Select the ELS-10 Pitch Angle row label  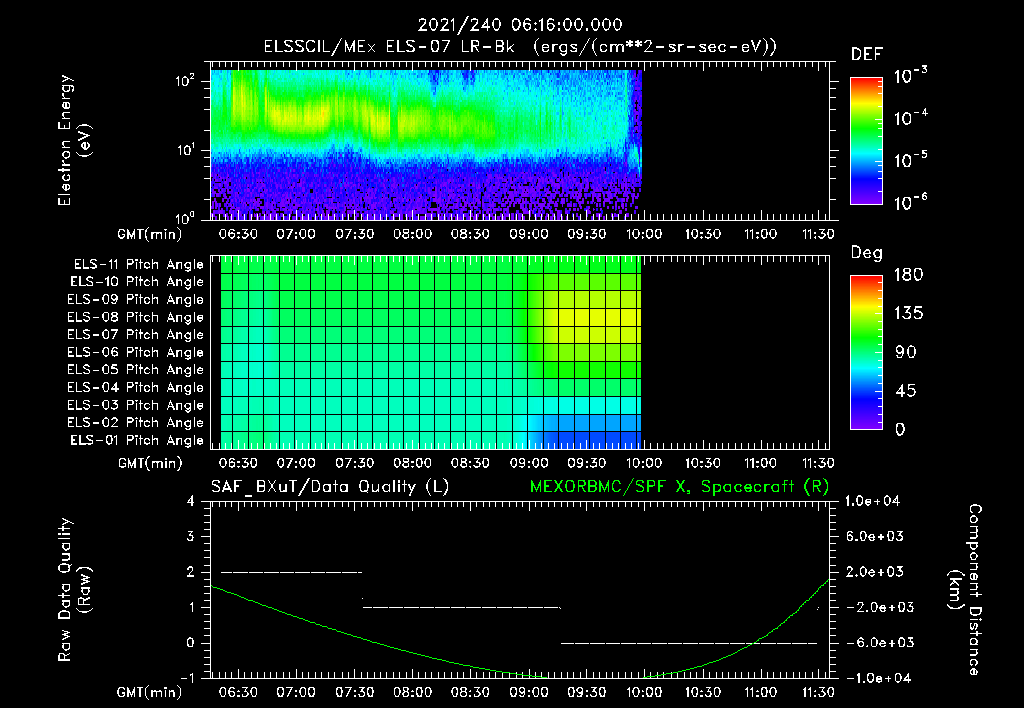tap(137, 282)
